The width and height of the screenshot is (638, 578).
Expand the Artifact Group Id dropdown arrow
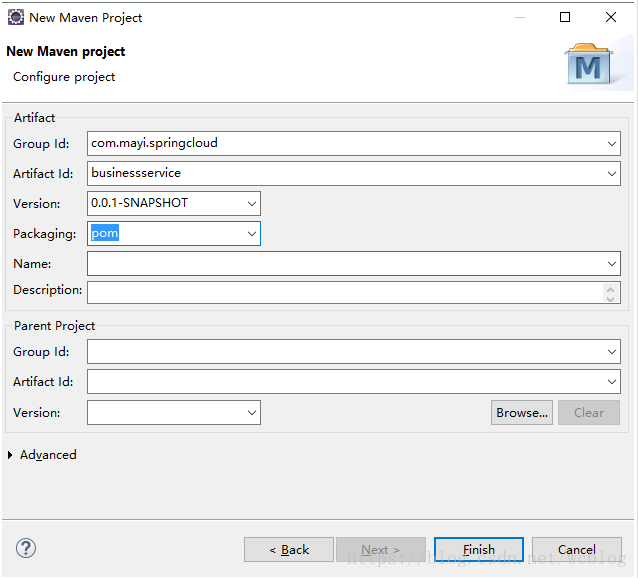[611, 144]
